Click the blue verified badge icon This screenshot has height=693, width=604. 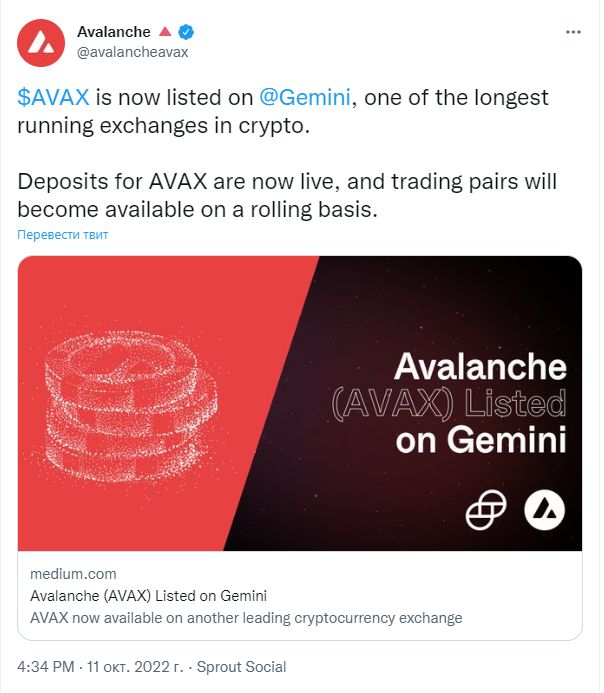click(186, 32)
